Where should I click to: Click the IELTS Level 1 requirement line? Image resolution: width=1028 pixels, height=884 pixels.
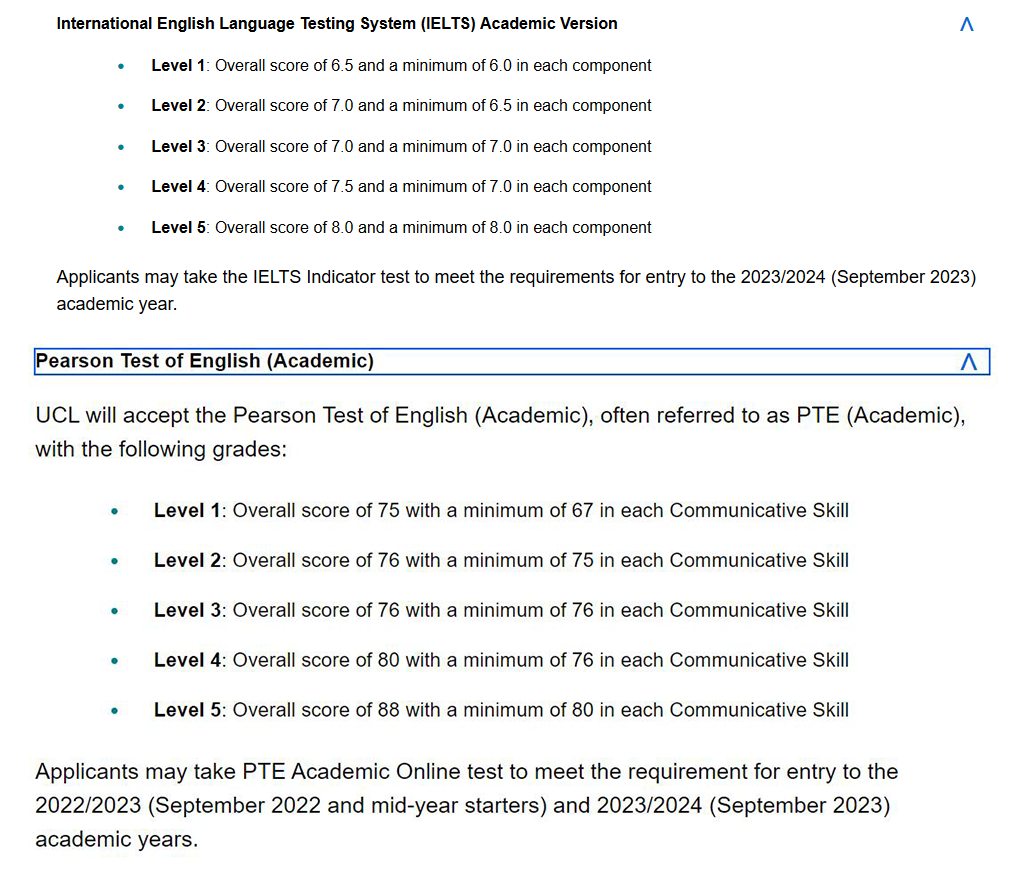click(401, 66)
